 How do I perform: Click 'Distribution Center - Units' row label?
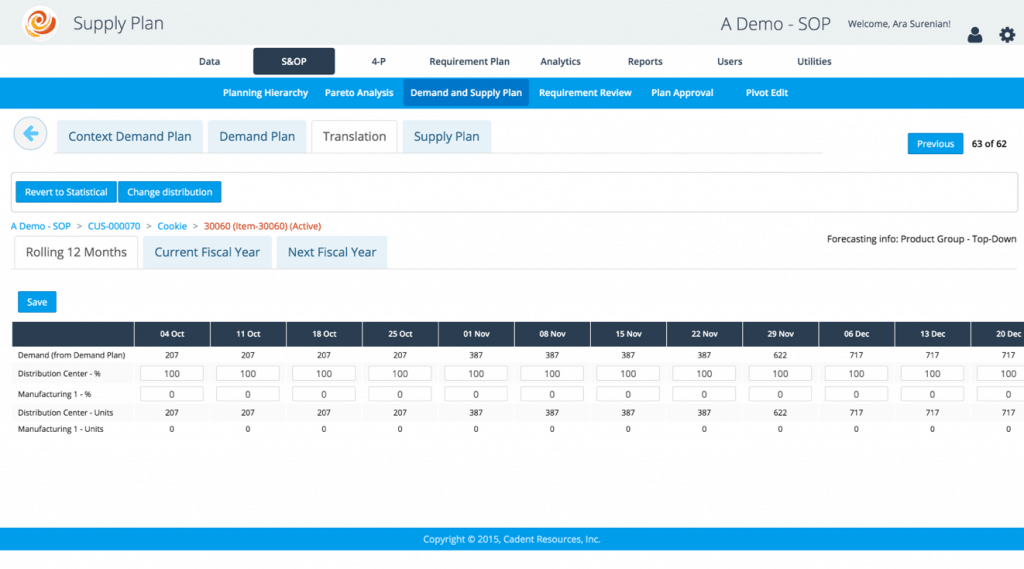coord(65,413)
